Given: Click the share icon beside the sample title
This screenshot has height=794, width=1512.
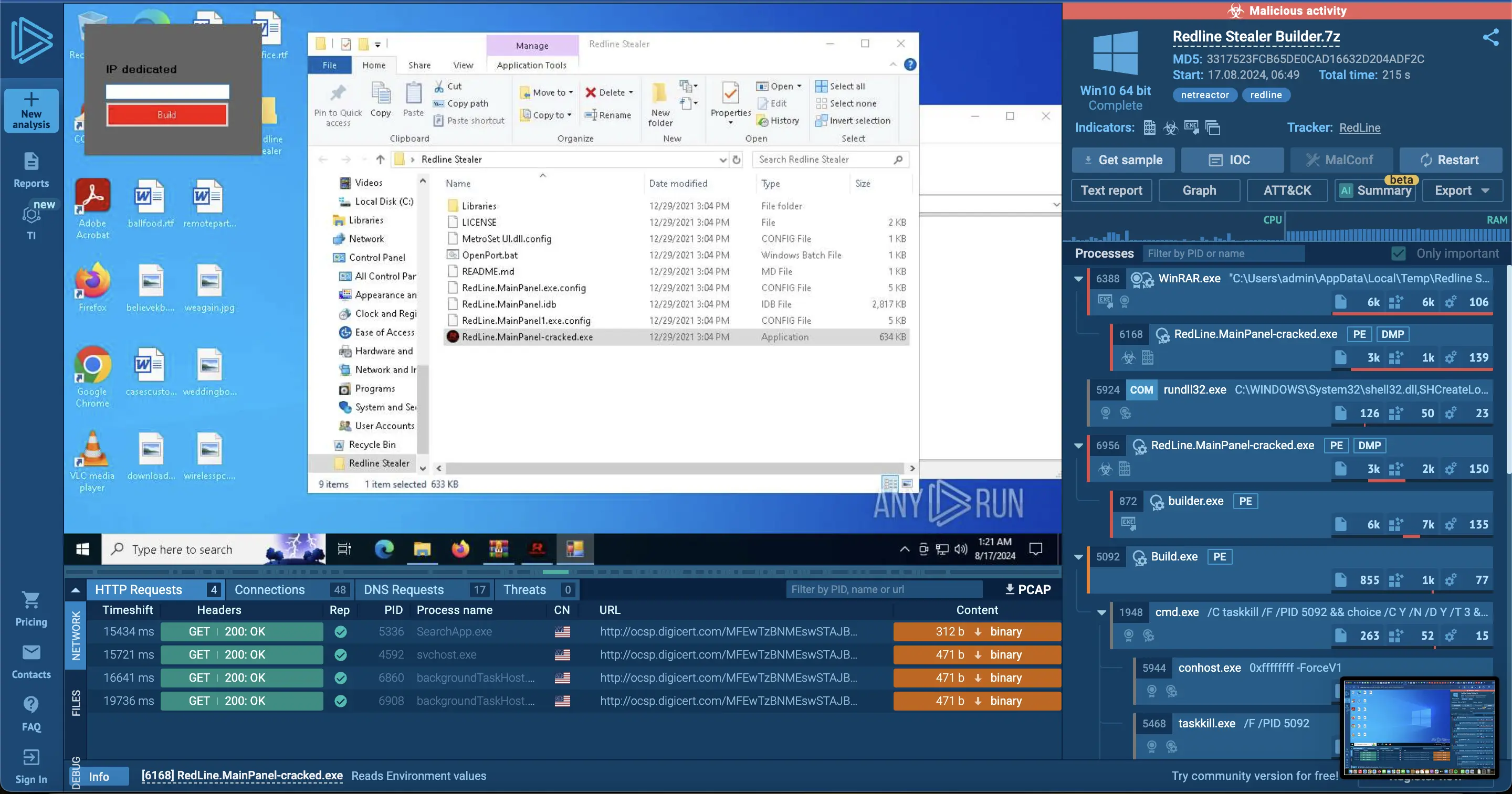Looking at the screenshot, I should pos(1490,38).
